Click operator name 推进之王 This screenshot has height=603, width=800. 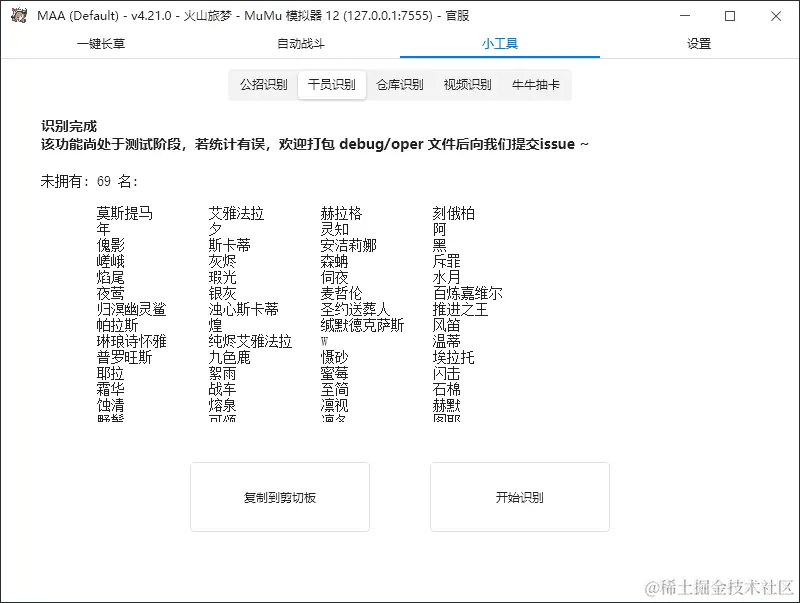[x=461, y=309]
